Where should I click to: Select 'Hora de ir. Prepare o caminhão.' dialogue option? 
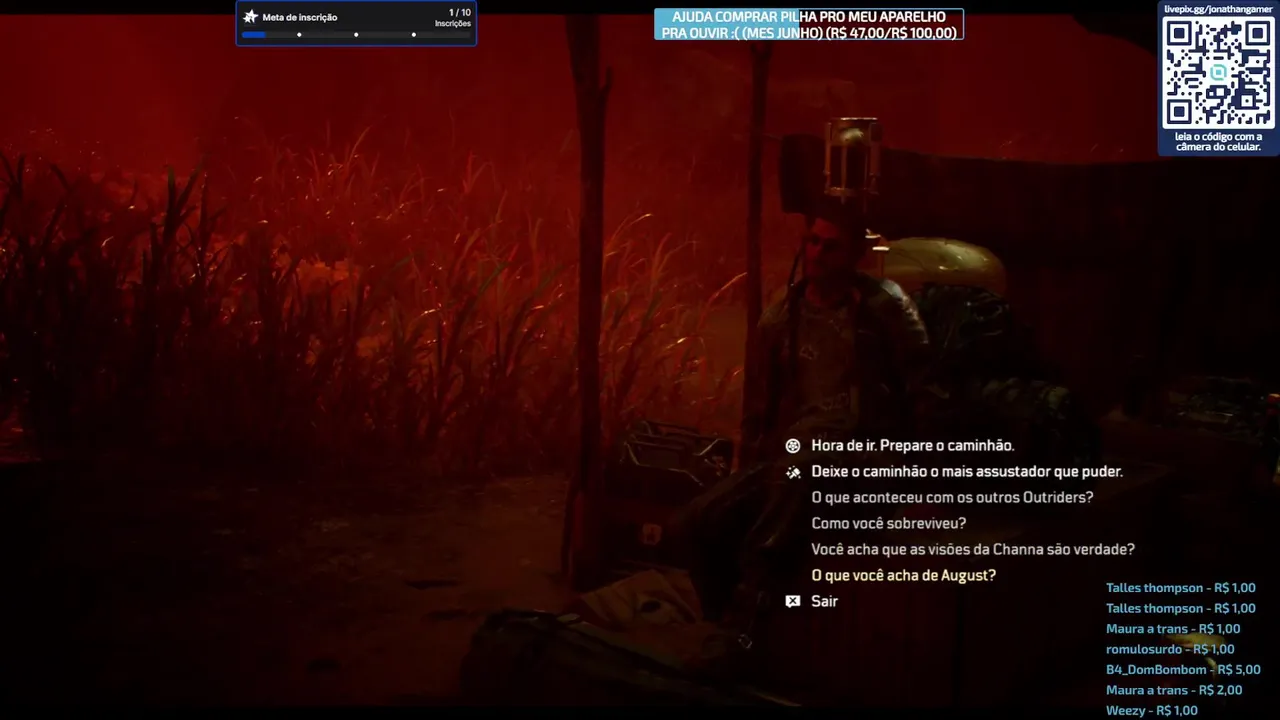pyautogui.click(x=912, y=446)
